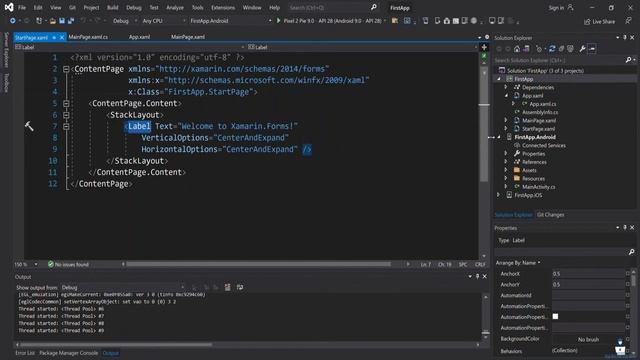Collapse the Label fold on line 7
640x360 pixels.
pos(66,127)
